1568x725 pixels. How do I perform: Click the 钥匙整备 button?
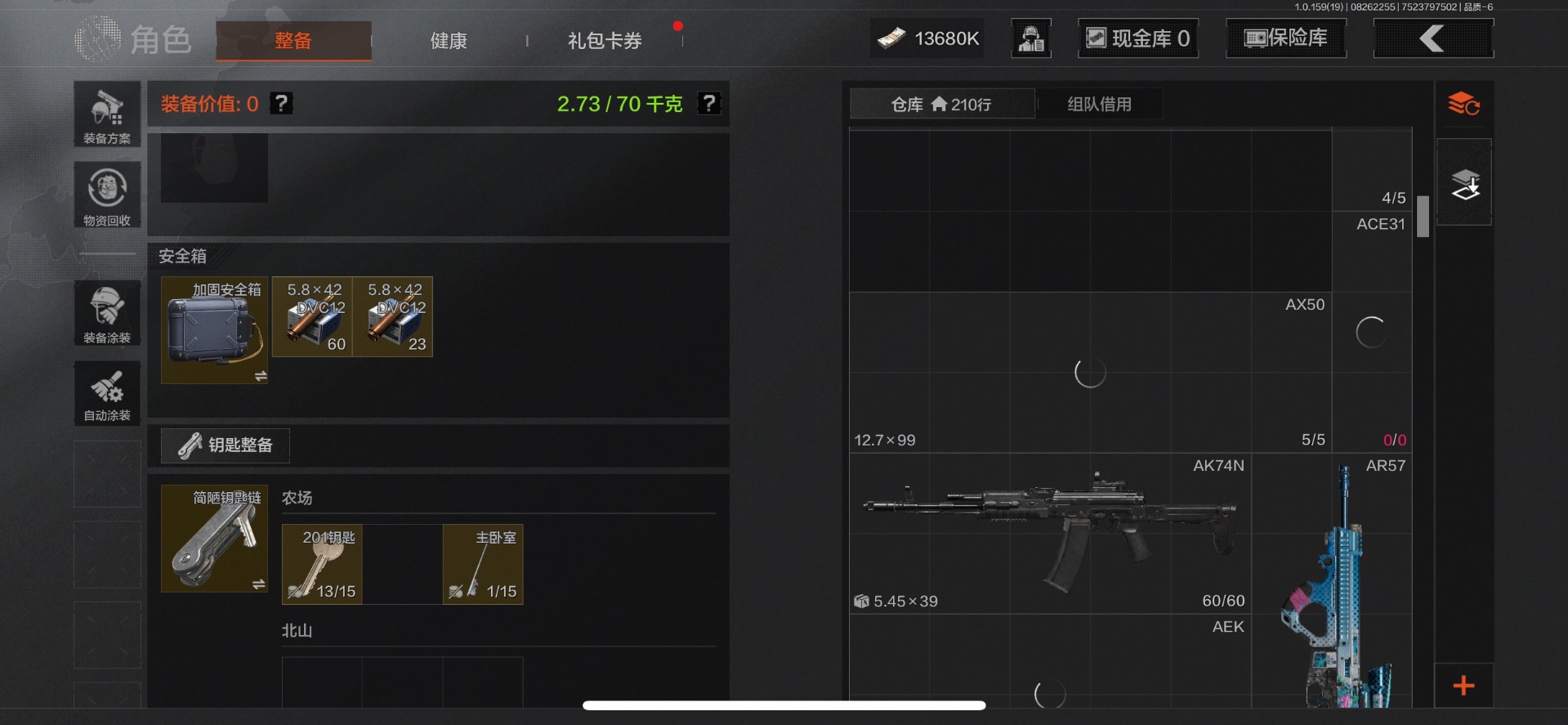(x=226, y=445)
